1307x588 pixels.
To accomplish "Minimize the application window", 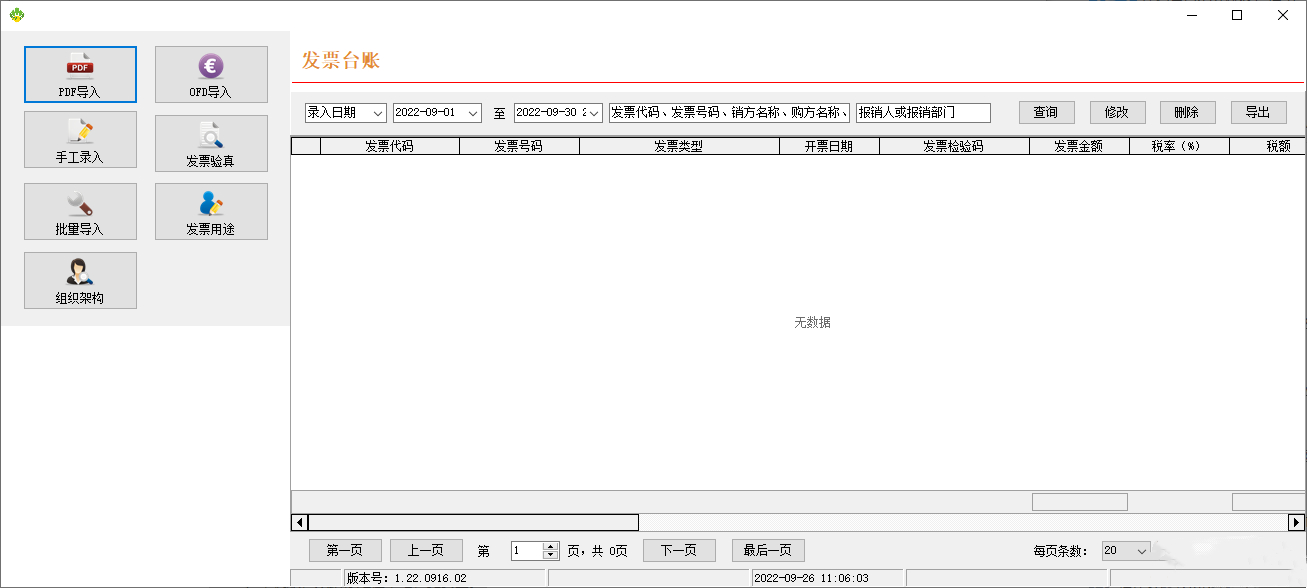I will coord(1191,15).
